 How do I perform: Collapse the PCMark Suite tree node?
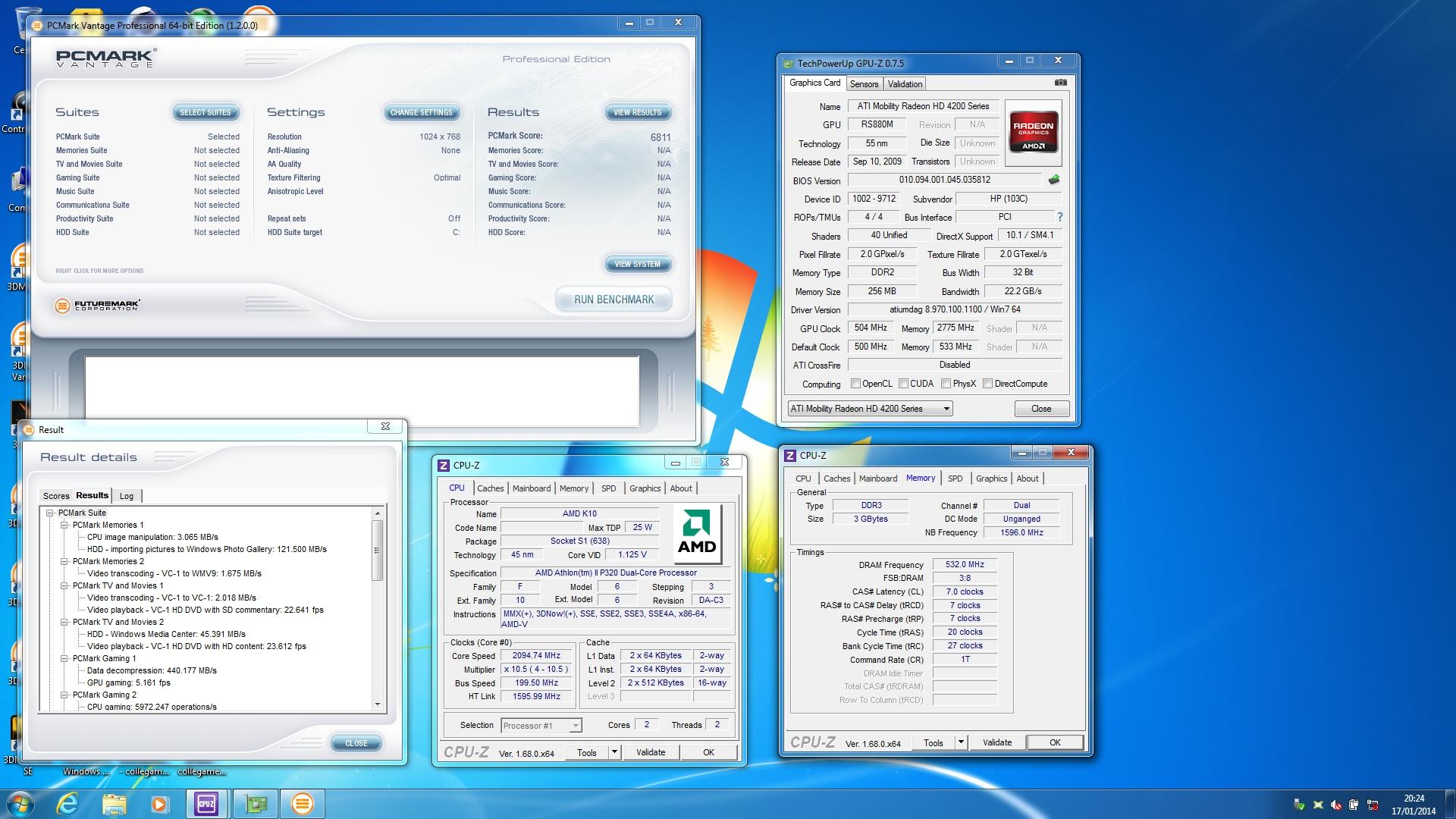[50, 513]
